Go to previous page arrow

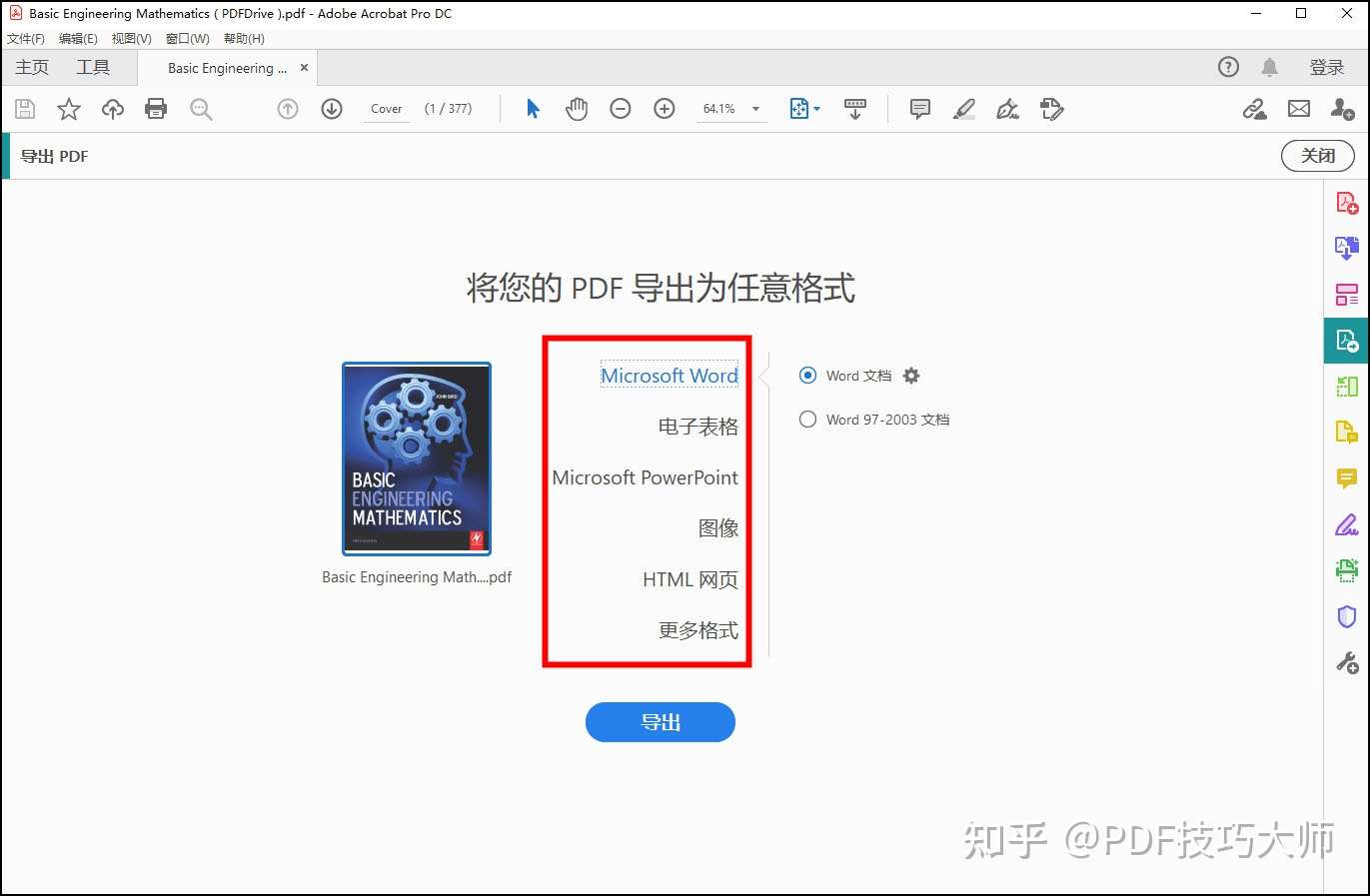point(288,109)
